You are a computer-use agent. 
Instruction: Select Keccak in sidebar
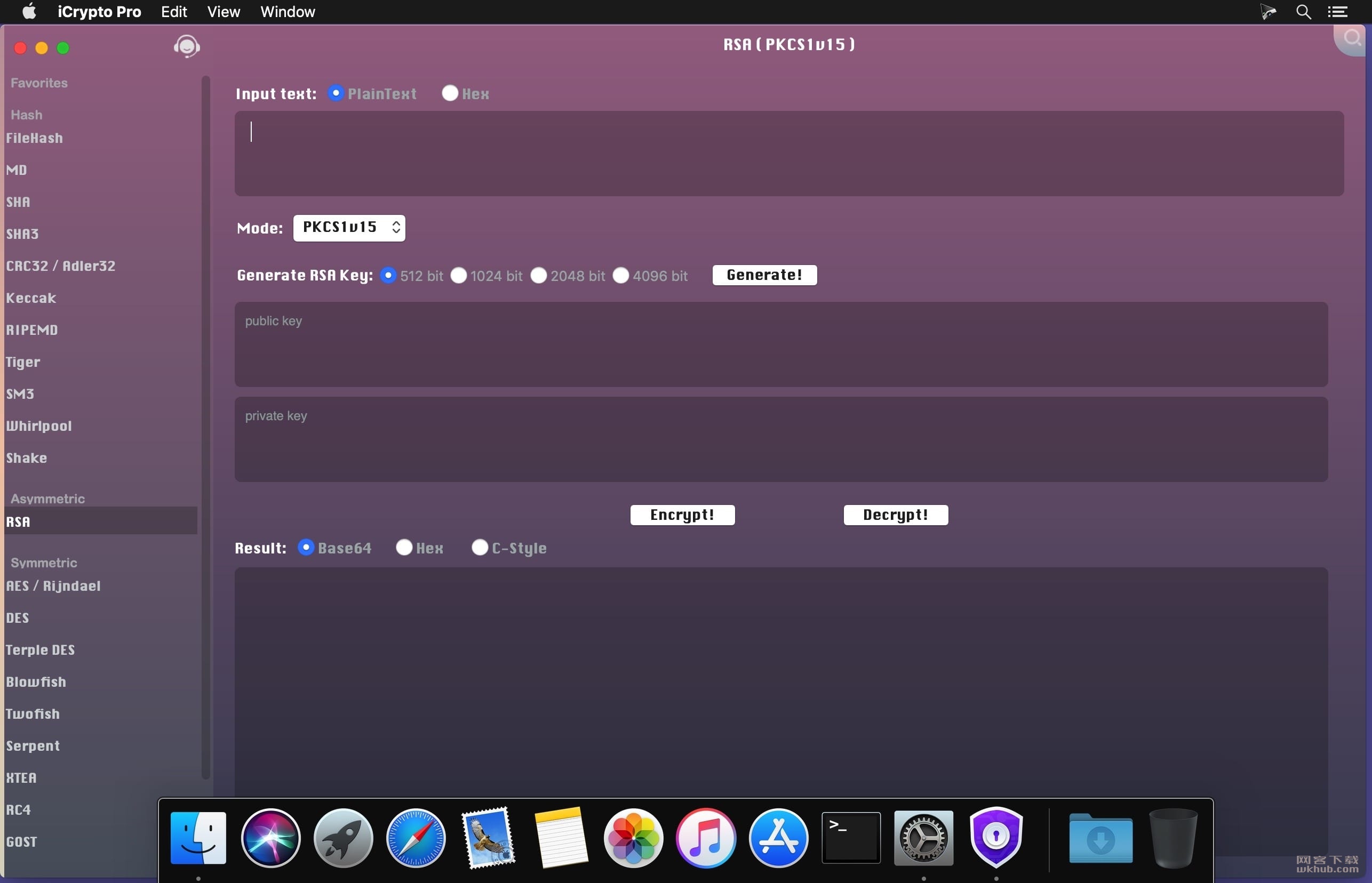(31, 298)
